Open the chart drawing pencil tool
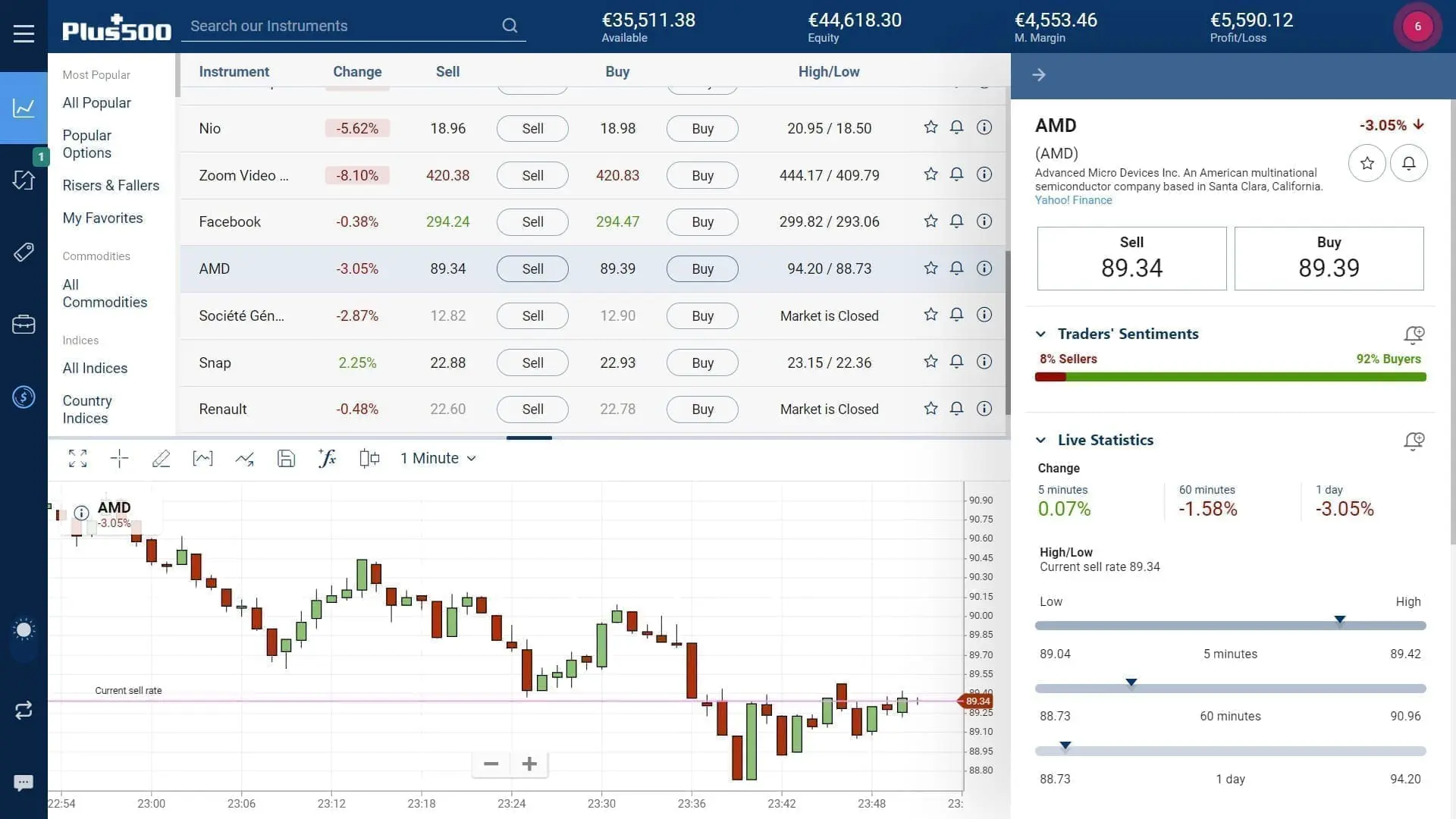 [161, 458]
